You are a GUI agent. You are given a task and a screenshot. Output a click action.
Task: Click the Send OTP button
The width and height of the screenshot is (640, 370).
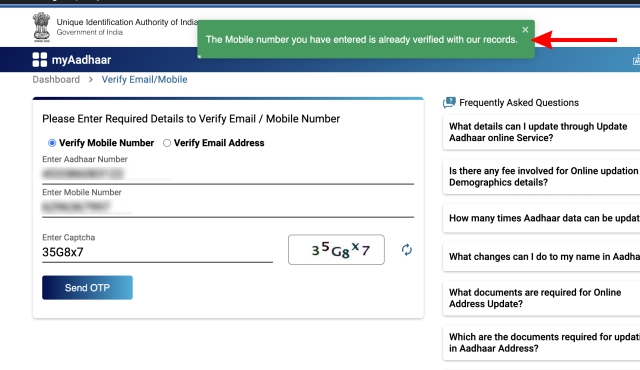click(x=87, y=288)
